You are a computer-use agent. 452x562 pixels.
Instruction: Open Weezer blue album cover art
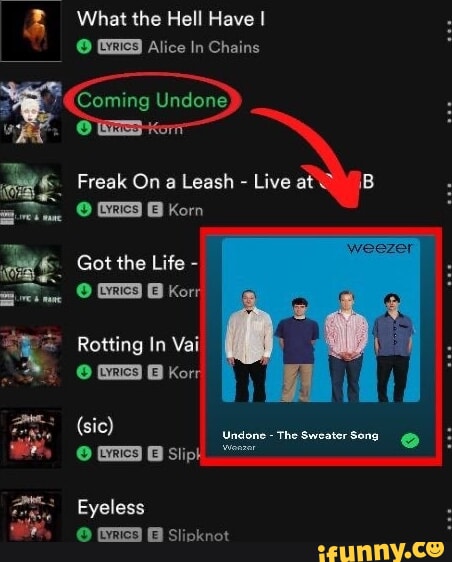(x=321, y=320)
